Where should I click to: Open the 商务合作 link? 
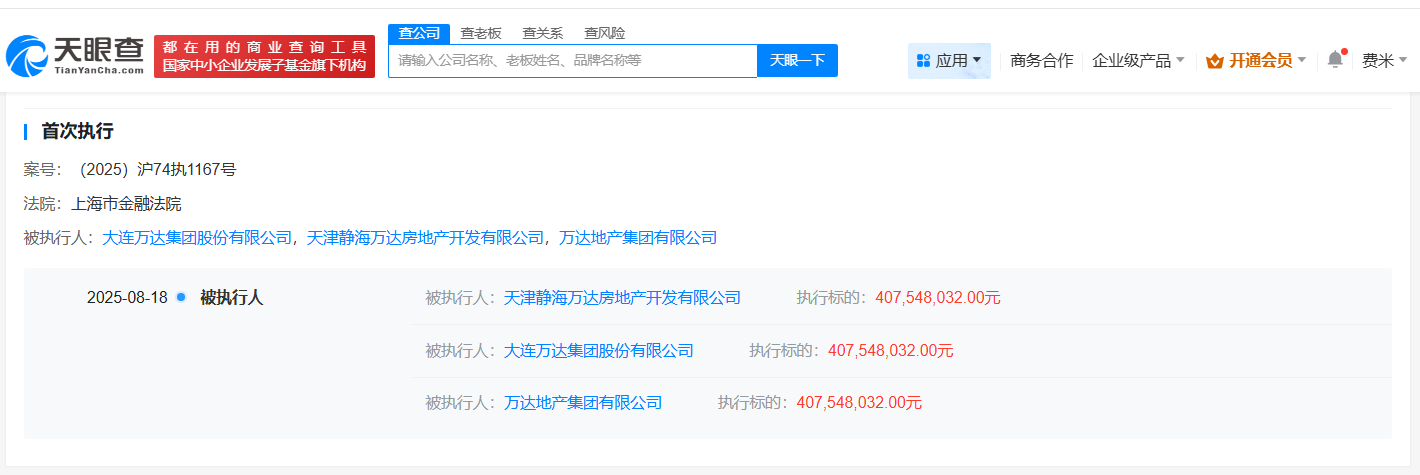[1042, 60]
